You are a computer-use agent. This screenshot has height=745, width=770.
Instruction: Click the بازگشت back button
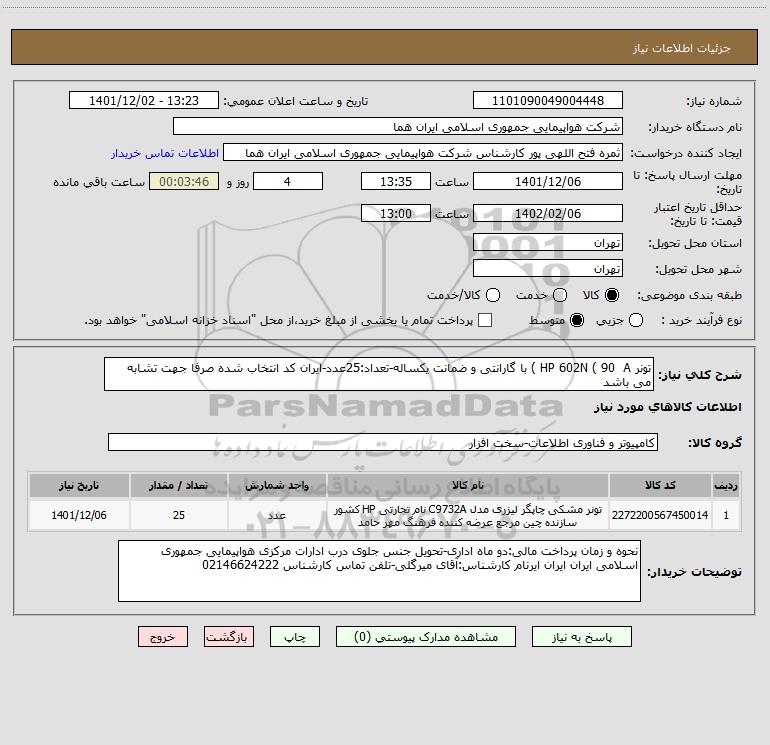(229, 636)
